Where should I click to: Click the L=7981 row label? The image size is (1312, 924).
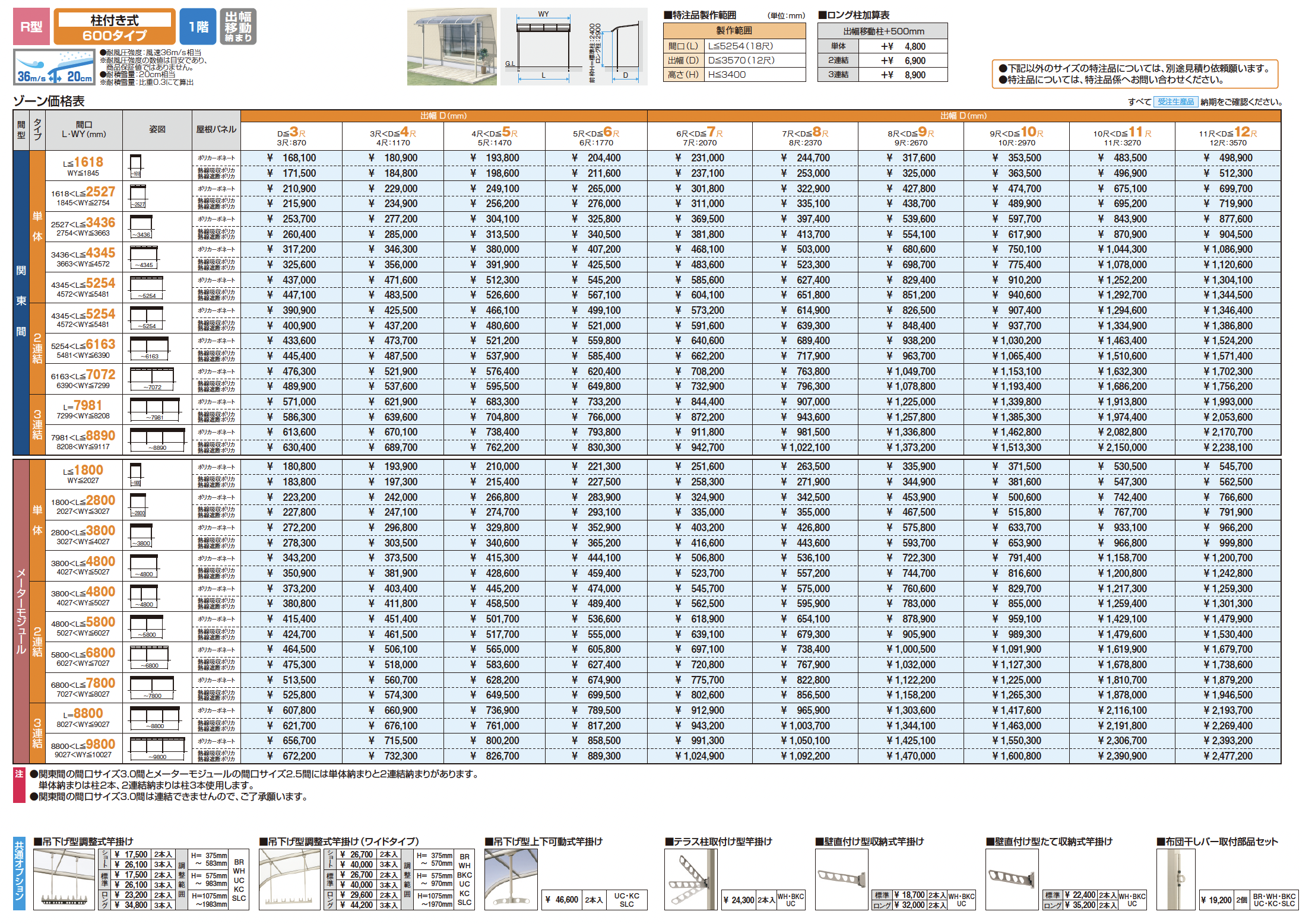pos(83,409)
